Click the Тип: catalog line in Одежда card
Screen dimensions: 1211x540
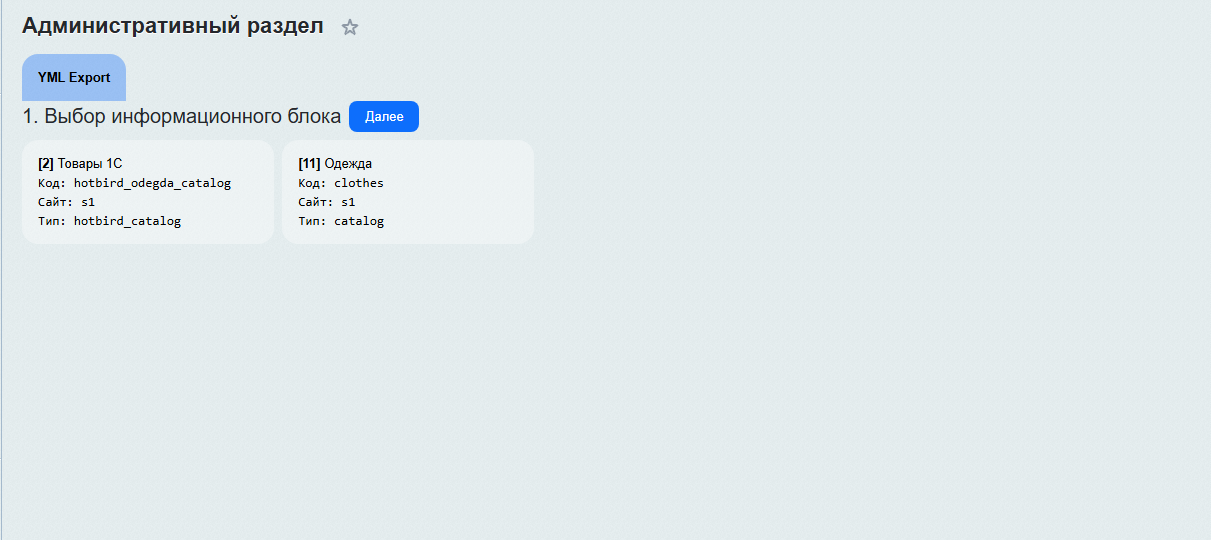tap(341, 221)
